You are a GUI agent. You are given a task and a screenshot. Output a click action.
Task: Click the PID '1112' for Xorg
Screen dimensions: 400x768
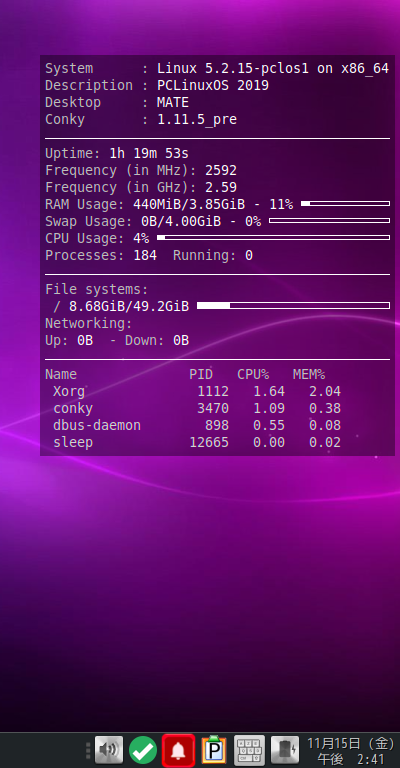coord(213,392)
